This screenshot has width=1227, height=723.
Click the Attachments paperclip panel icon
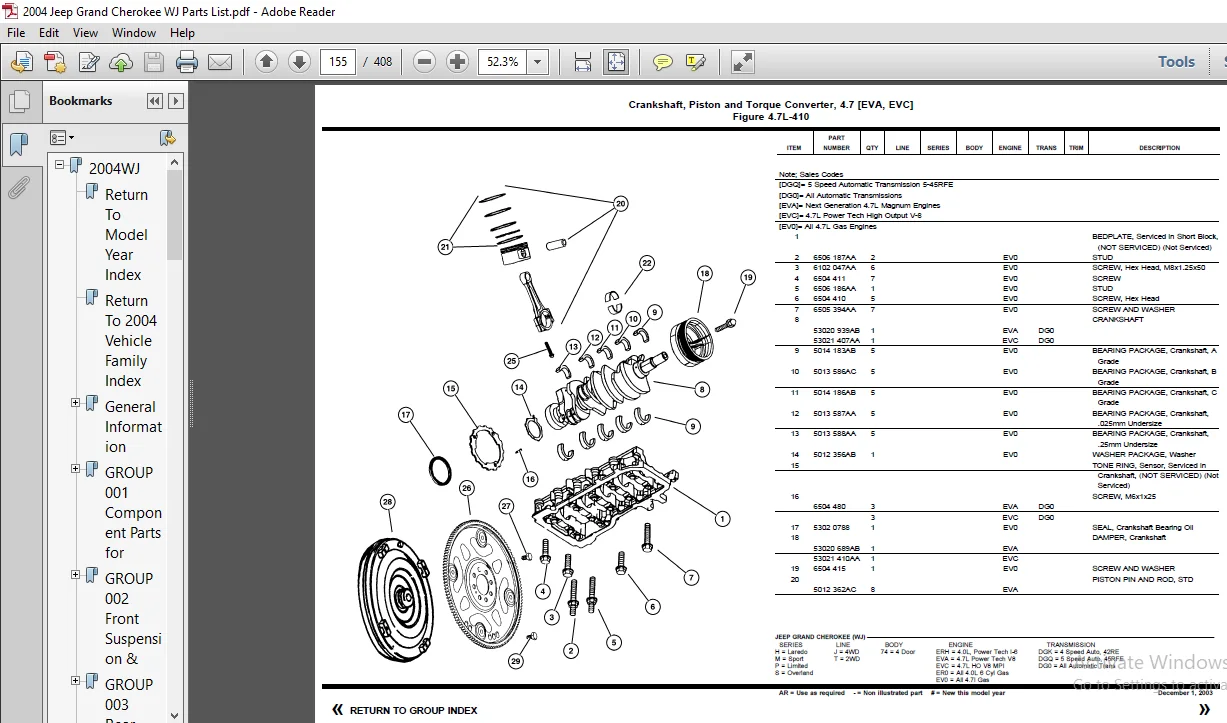[x=19, y=187]
